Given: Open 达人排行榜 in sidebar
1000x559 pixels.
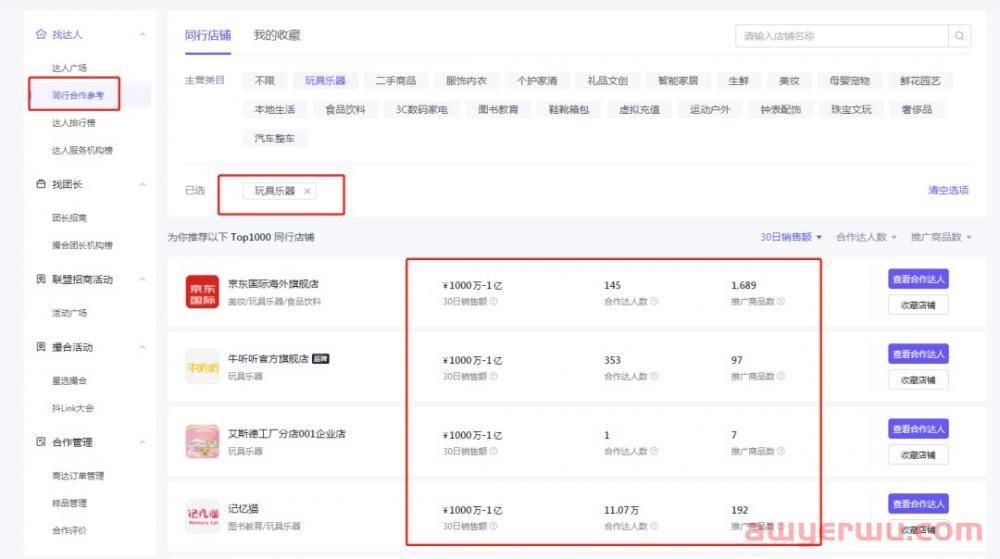Looking at the screenshot, I should [x=74, y=123].
